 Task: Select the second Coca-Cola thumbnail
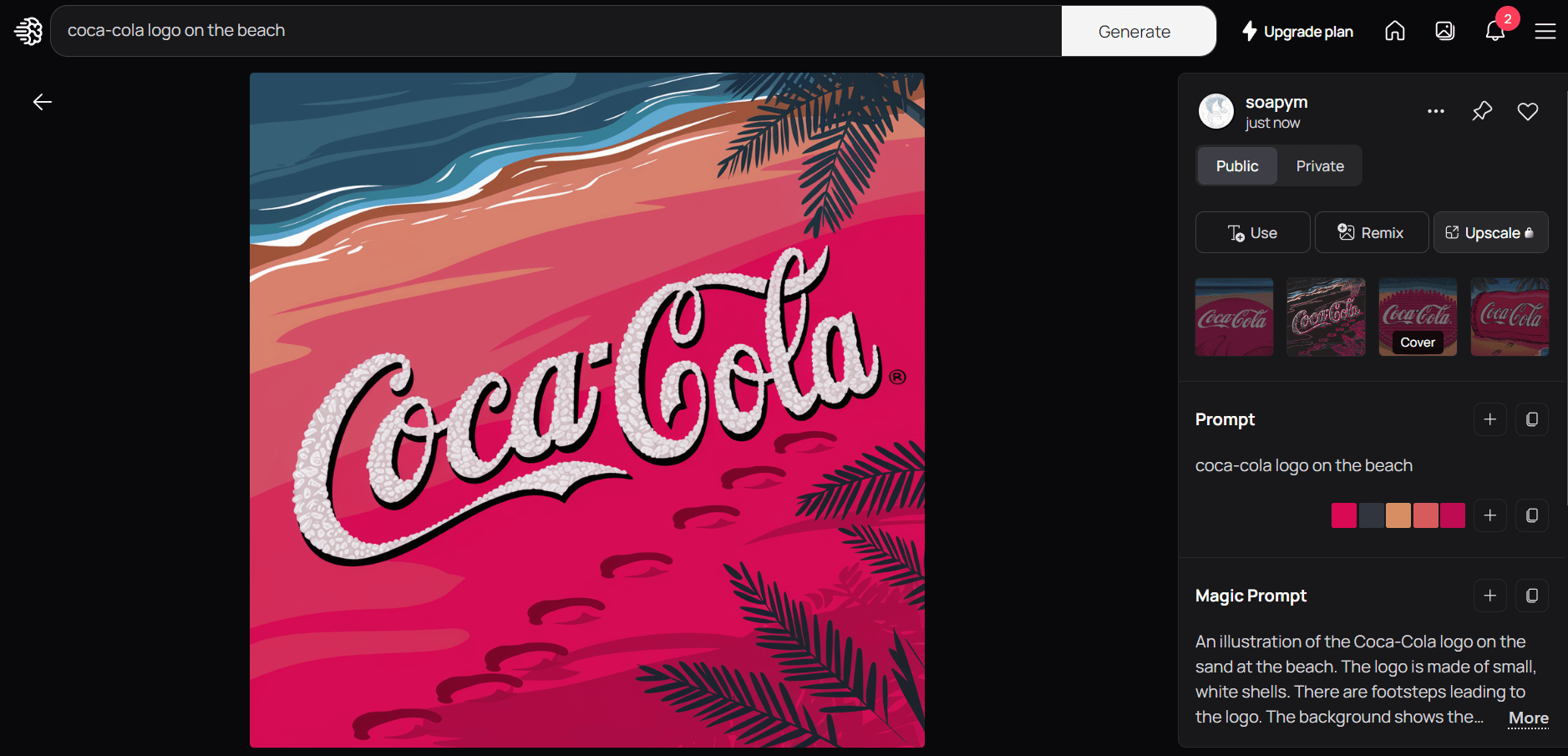[x=1327, y=317]
